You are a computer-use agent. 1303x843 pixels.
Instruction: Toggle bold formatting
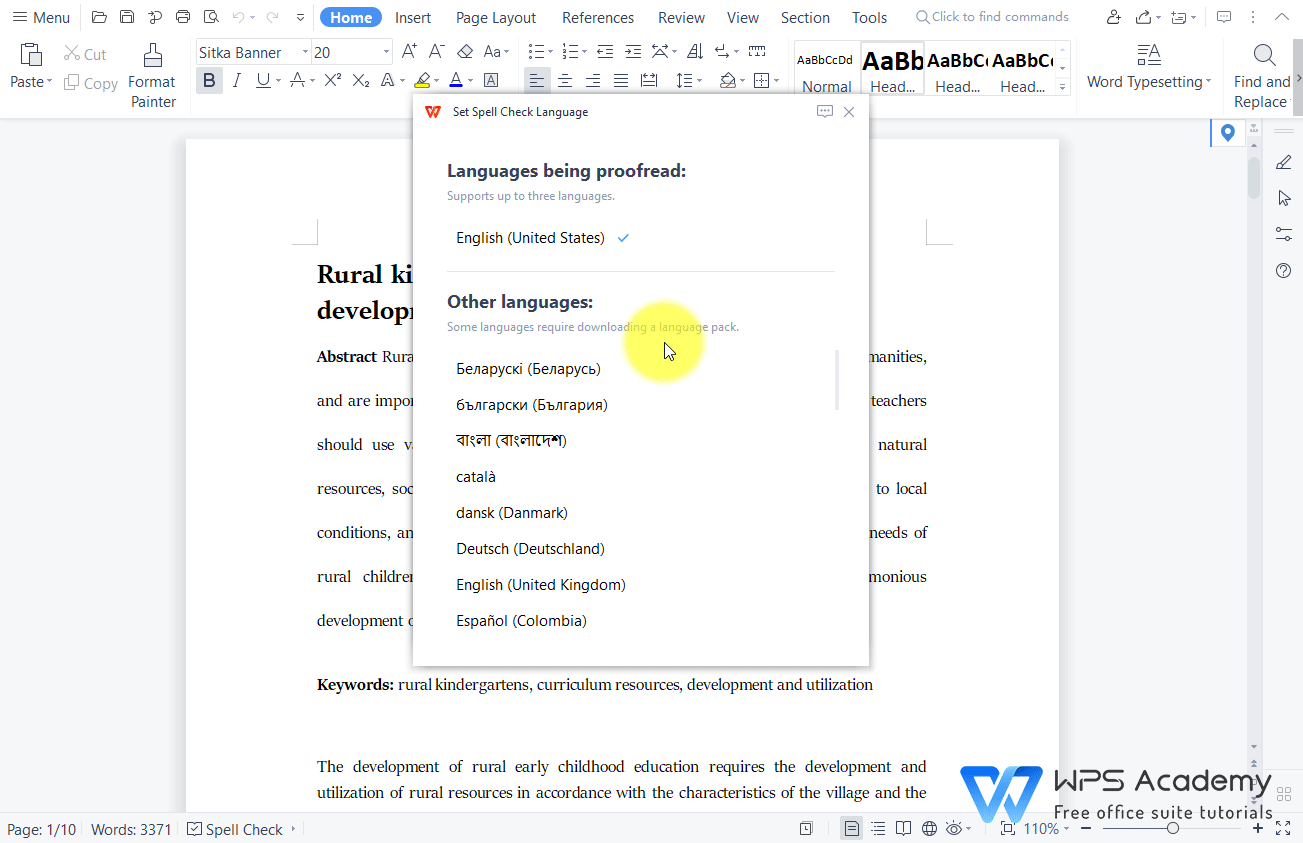(x=209, y=80)
